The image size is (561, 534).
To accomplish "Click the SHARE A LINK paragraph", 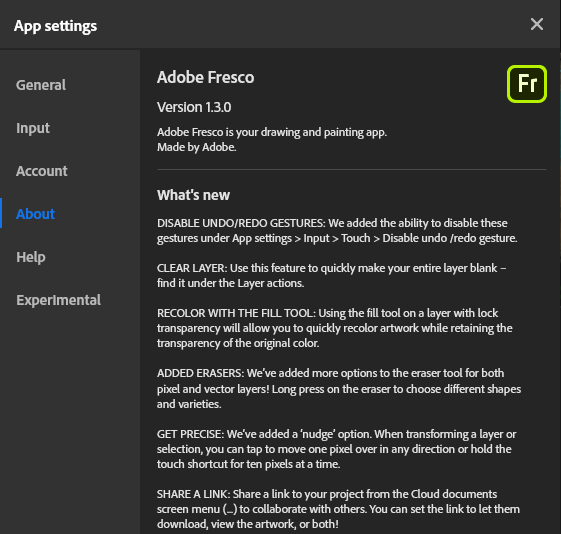I will point(338,509).
